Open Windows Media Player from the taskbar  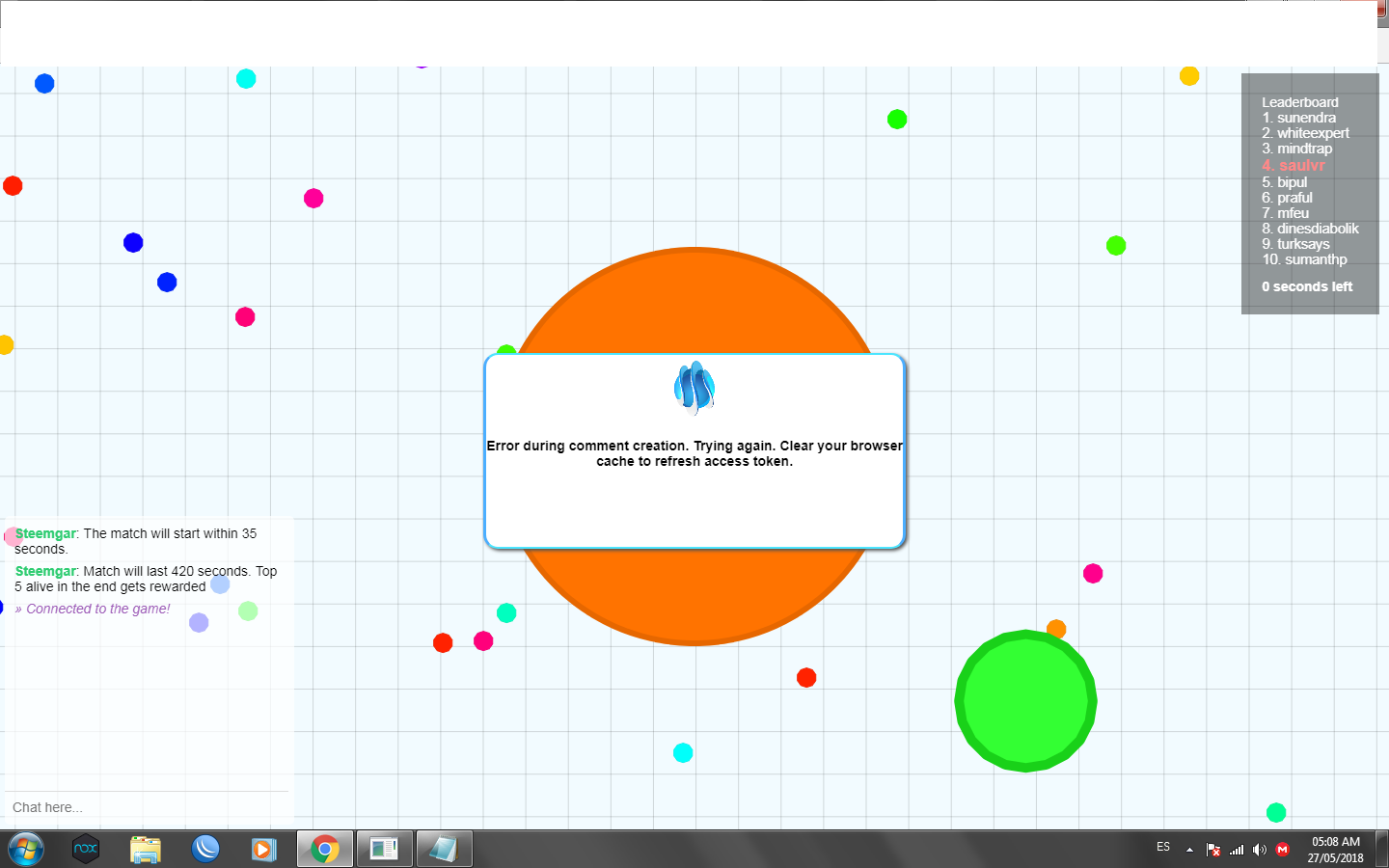(264, 849)
